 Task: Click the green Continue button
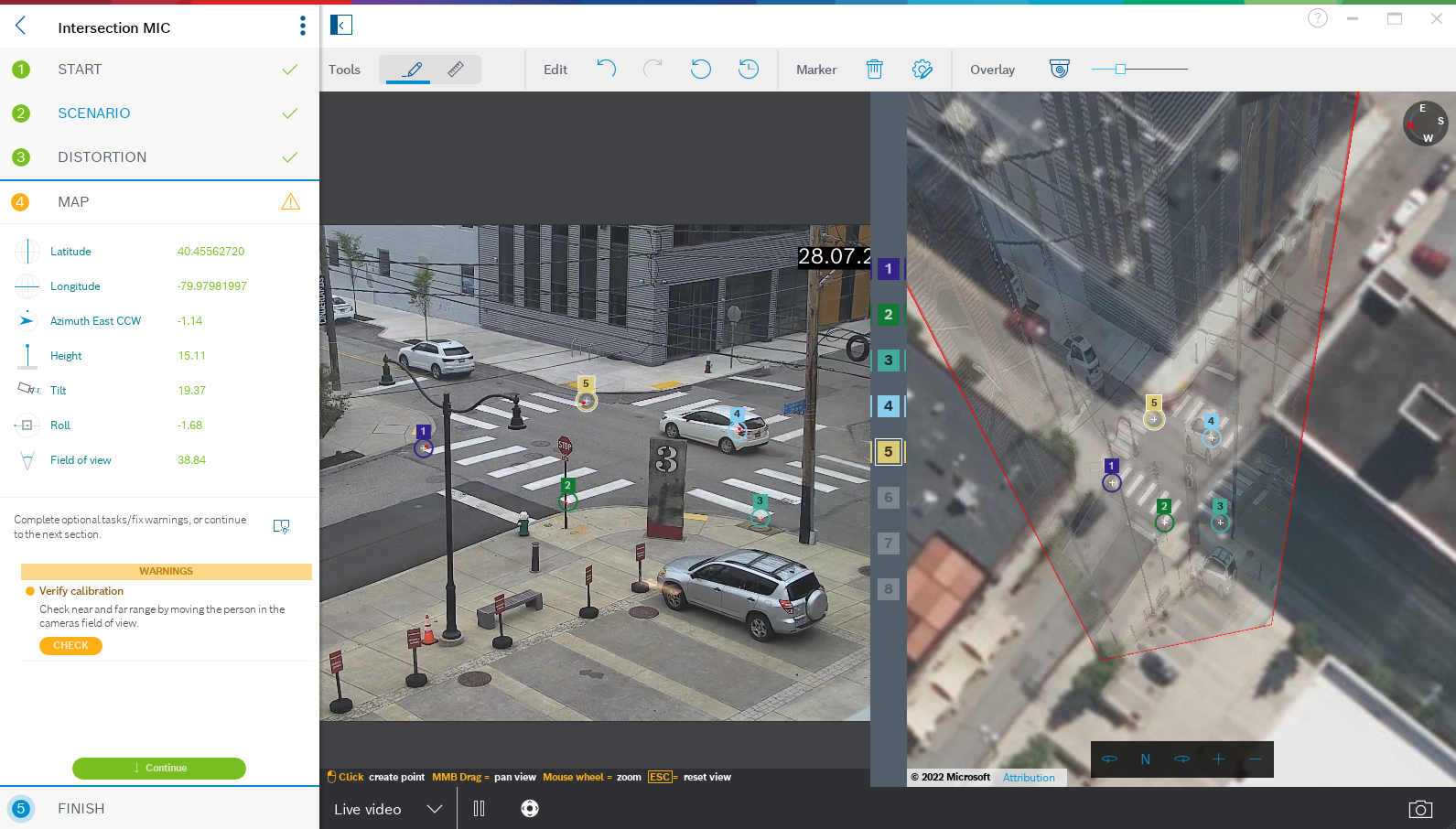159,768
